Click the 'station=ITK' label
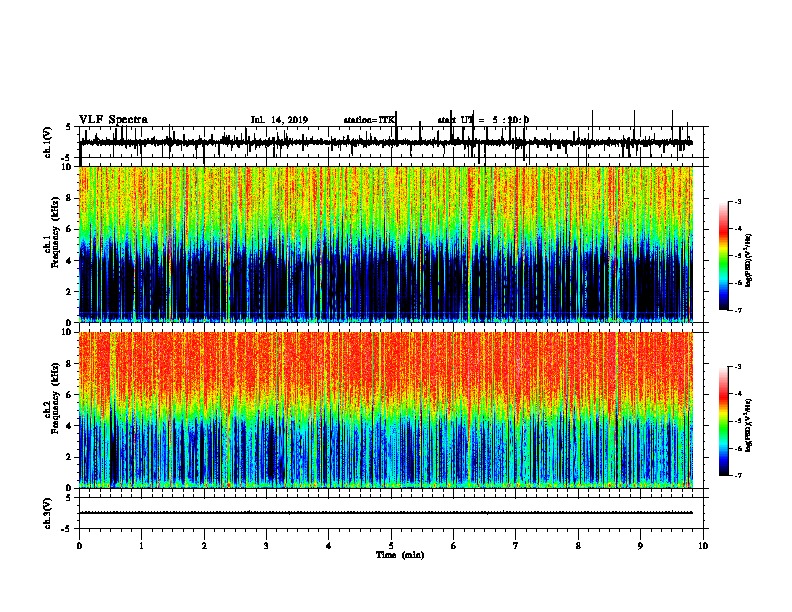792x612 pixels. tap(369, 120)
